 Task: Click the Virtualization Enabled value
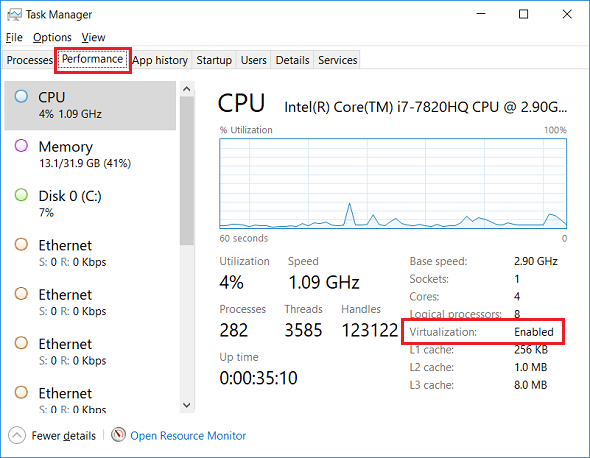click(x=534, y=332)
